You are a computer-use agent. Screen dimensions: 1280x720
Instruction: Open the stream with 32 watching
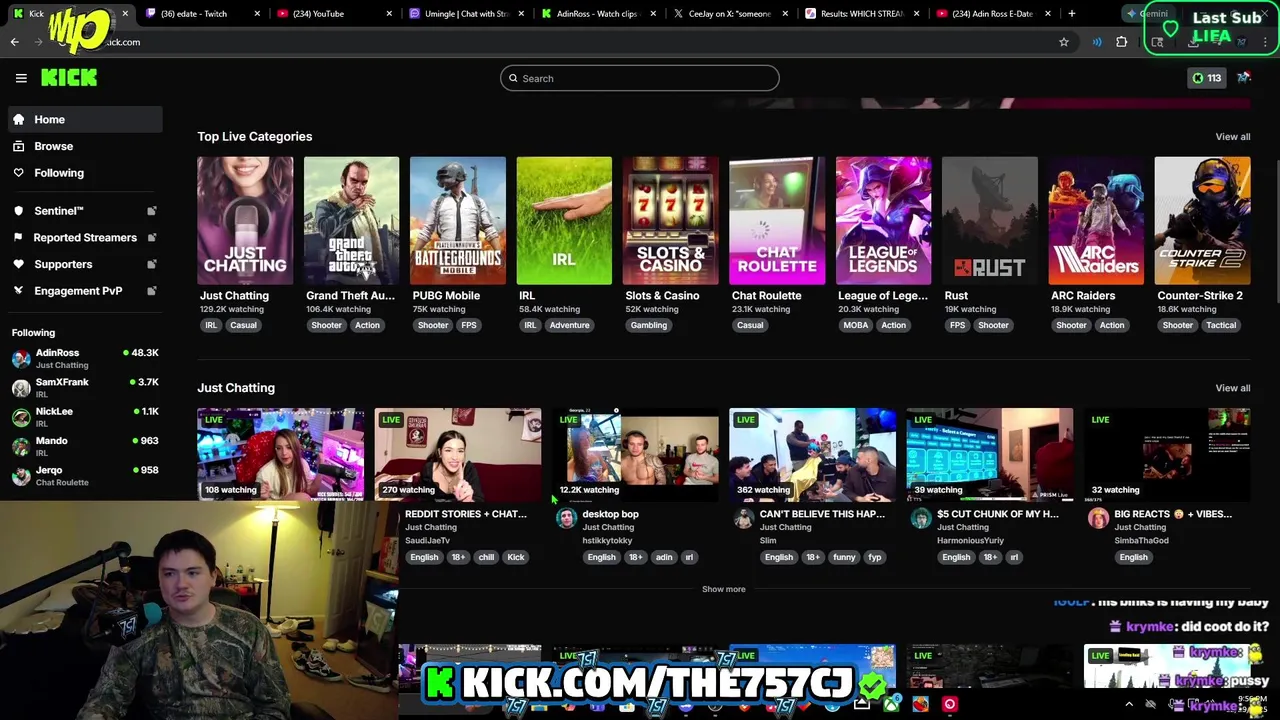pyautogui.click(x=1167, y=454)
